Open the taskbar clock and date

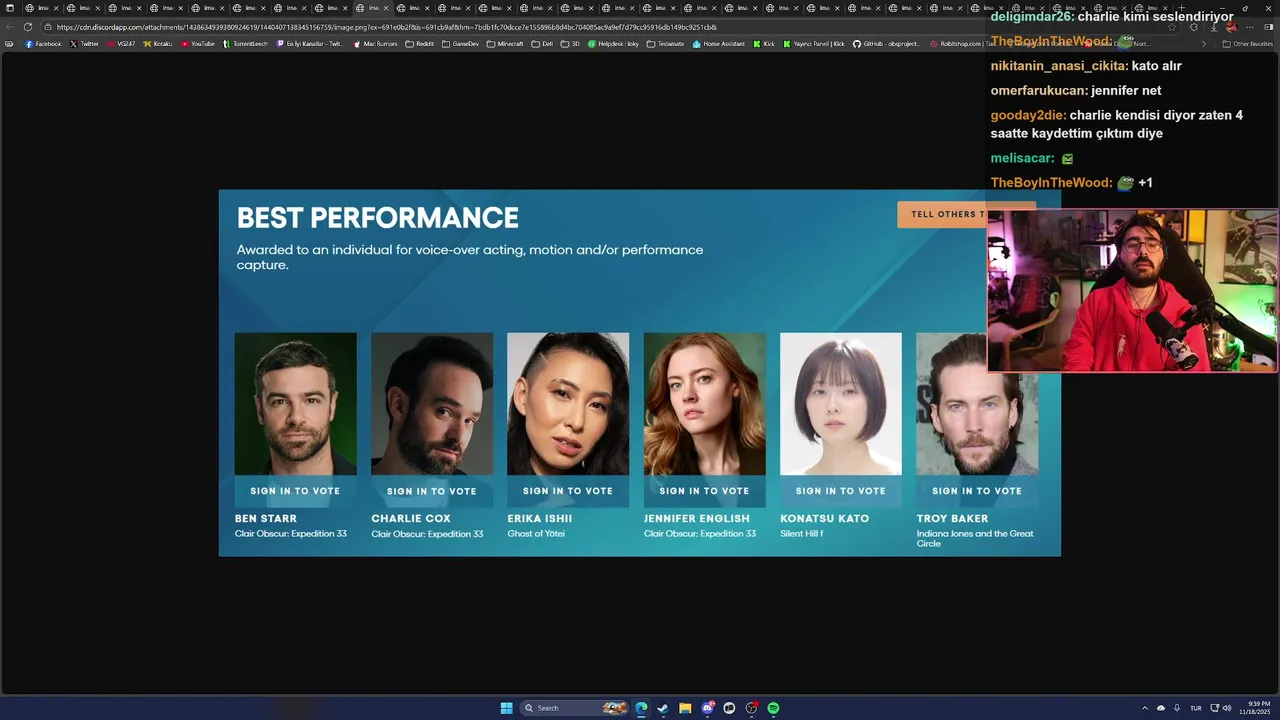(x=1255, y=708)
